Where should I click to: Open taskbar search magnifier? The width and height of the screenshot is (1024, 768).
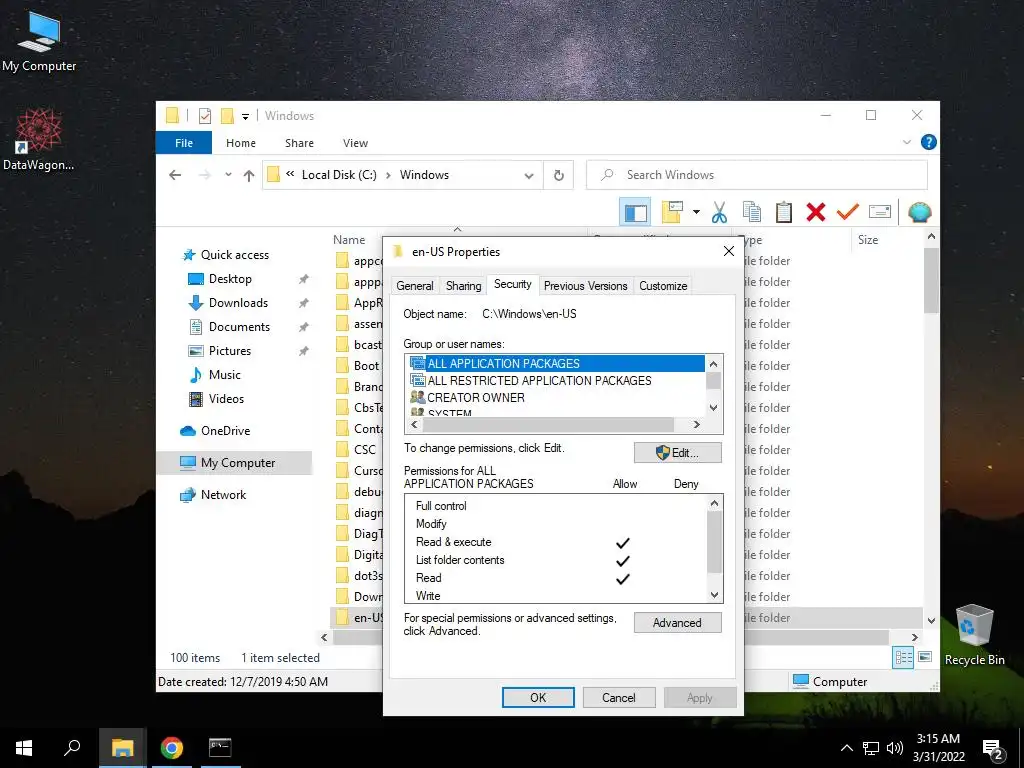72,748
